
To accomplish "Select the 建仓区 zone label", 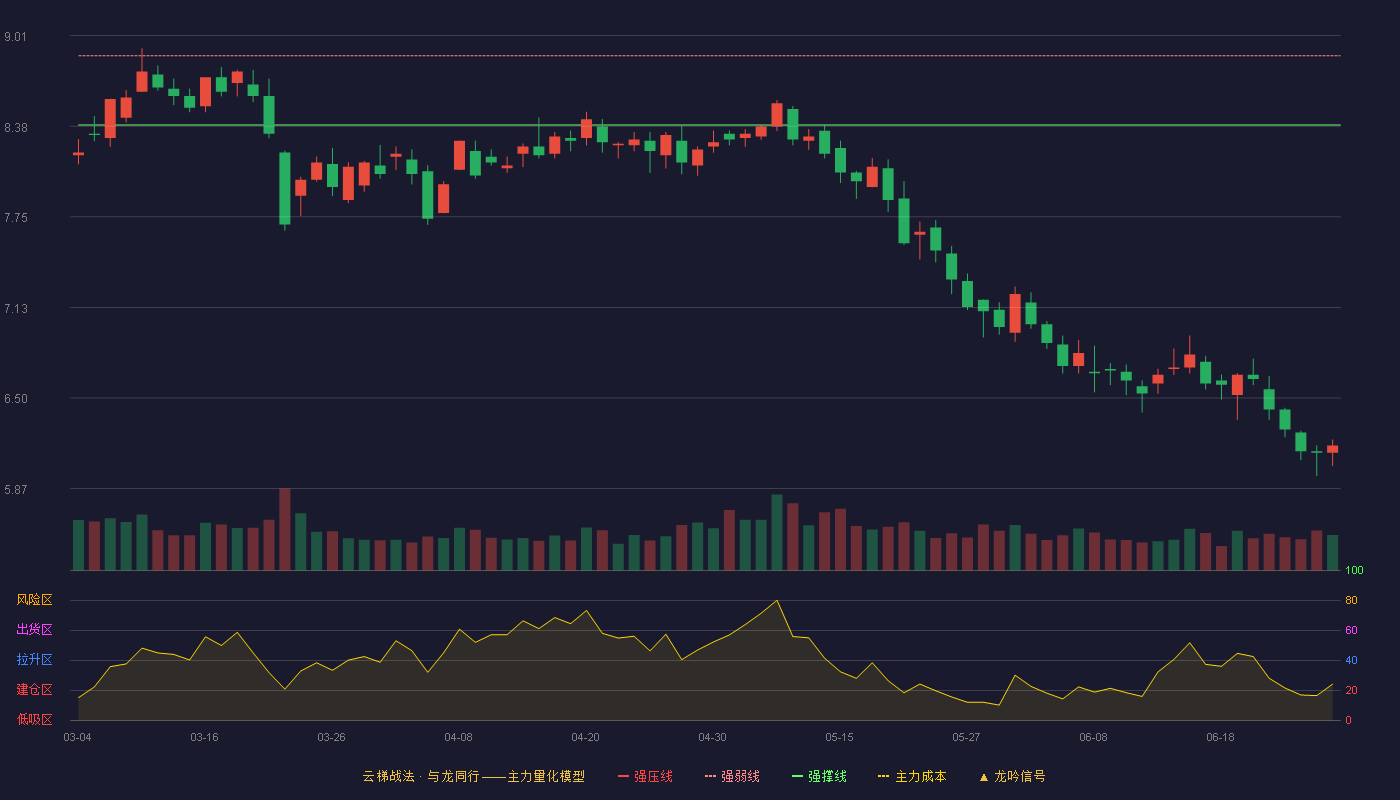I will (34, 690).
